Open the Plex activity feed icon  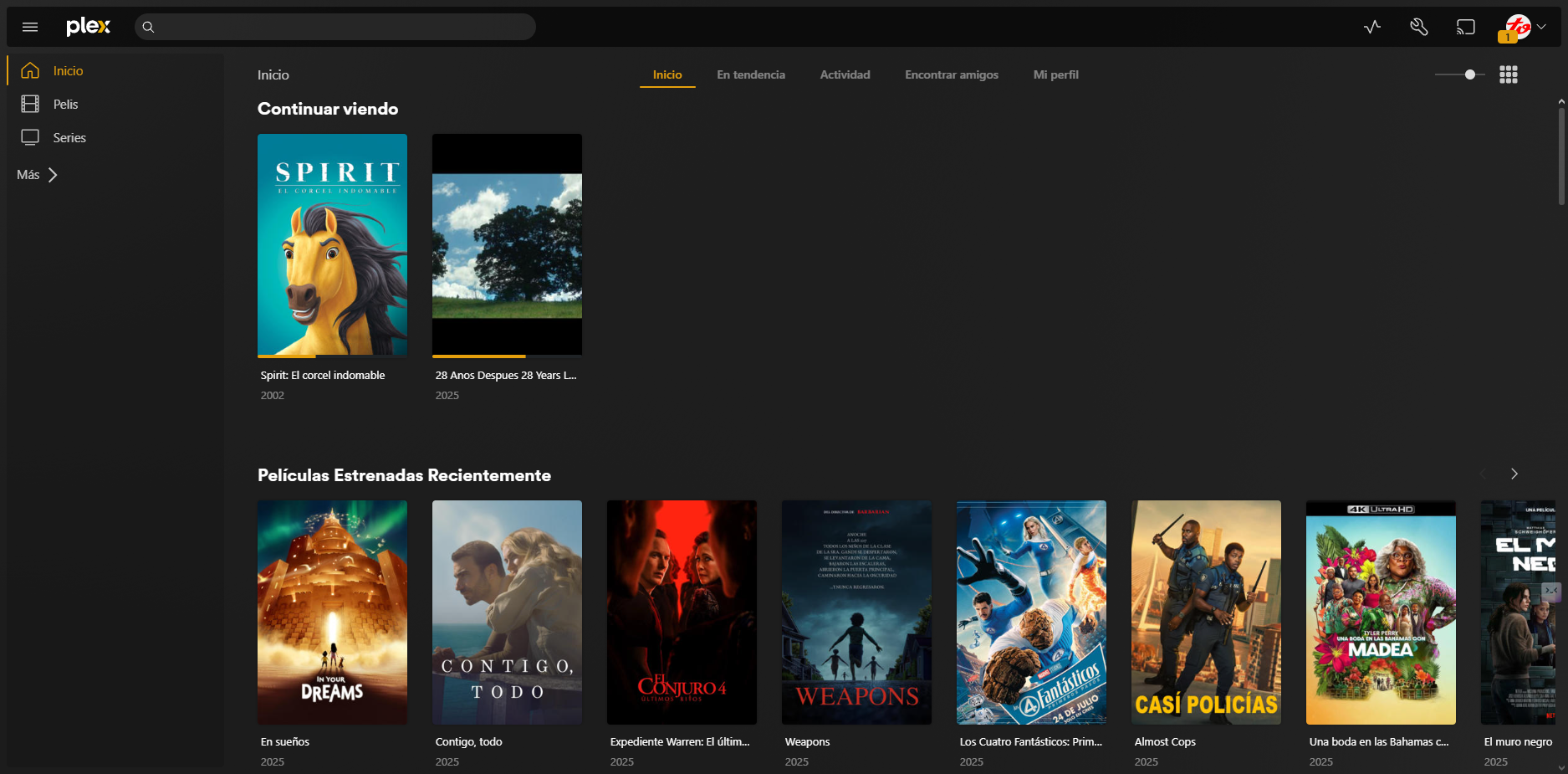1371,26
